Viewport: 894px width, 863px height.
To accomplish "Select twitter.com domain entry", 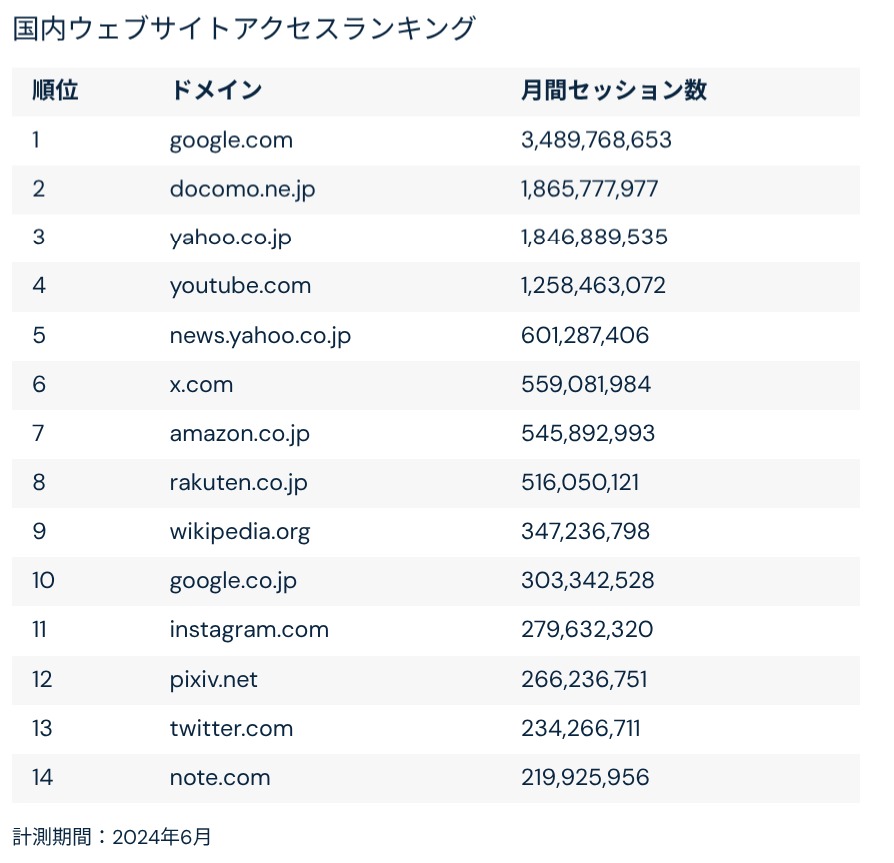I will [x=231, y=729].
